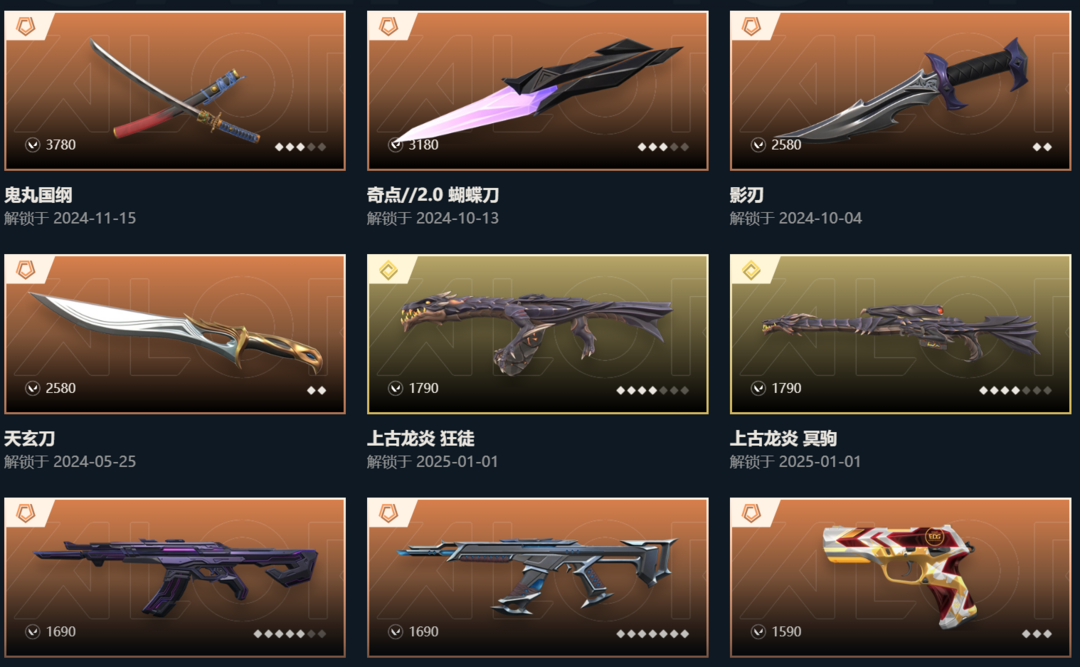Open the 鬼丸国纲 katana skin card
Viewport: 1080px width, 667px height.
[x=175, y=90]
